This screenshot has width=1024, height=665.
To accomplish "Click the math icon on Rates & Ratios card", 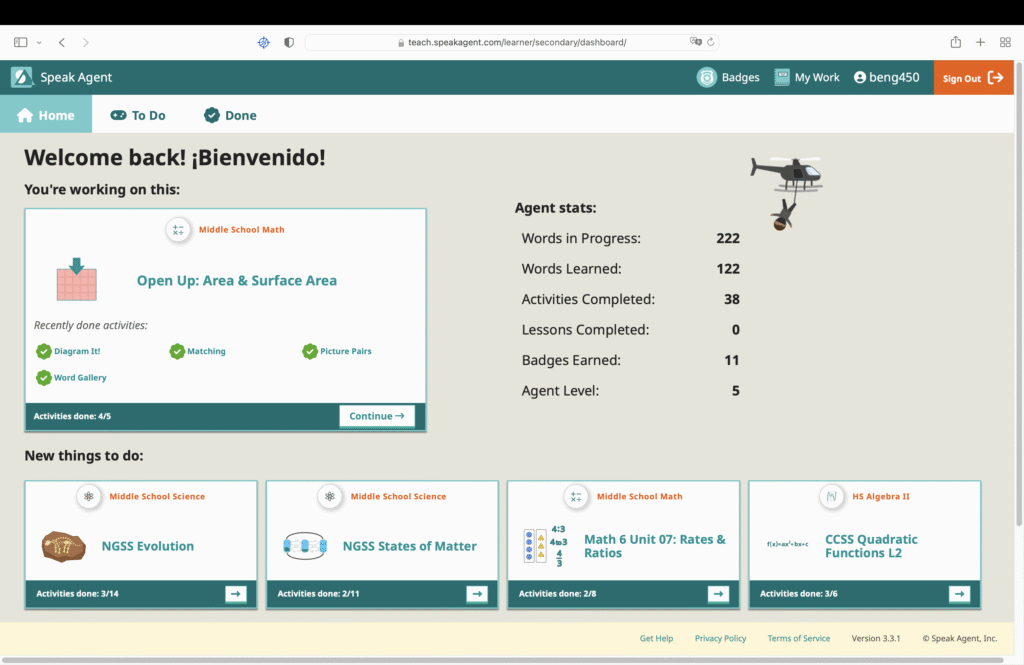I will coord(576,496).
